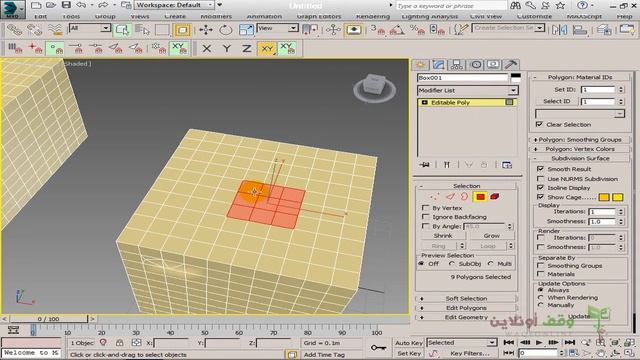The width and height of the screenshot is (640, 360).
Task: Open the selection filter All dropdown
Action: pyautogui.click(x=90, y=28)
